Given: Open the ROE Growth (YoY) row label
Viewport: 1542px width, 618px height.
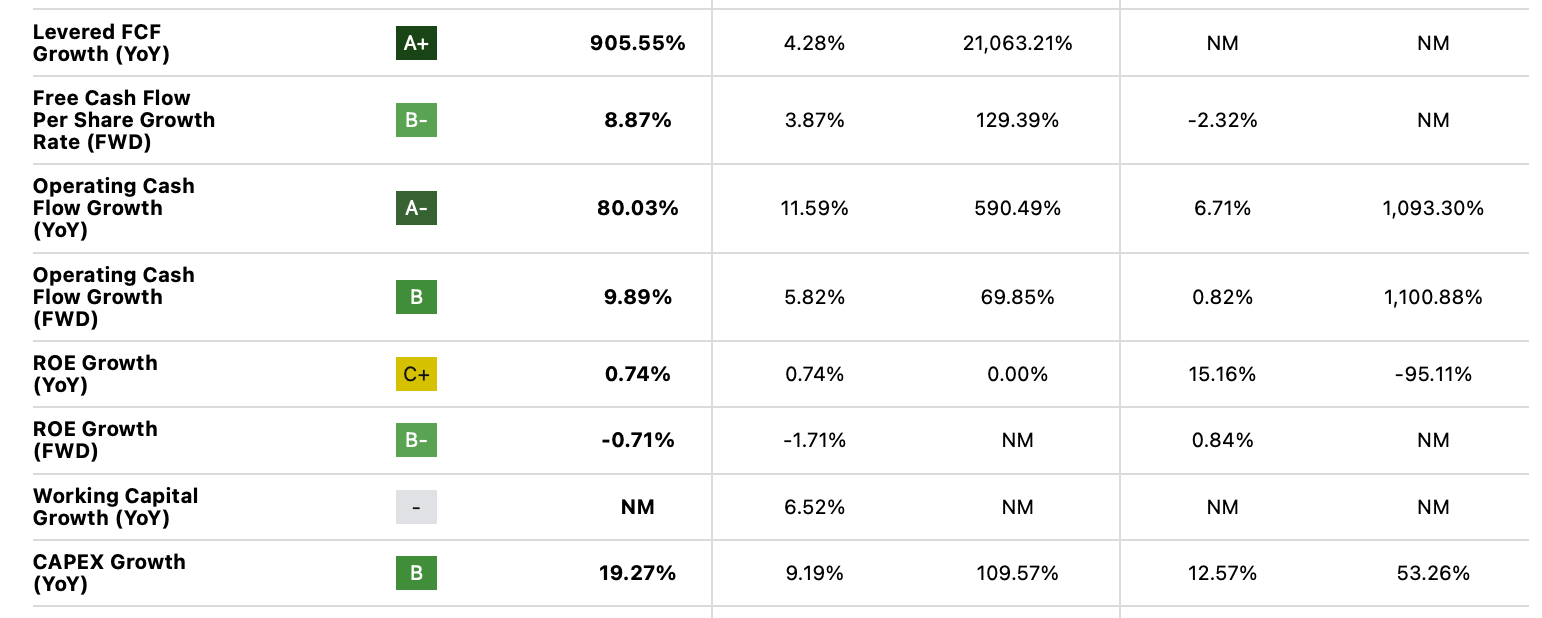Looking at the screenshot, I should pos(95,374).
